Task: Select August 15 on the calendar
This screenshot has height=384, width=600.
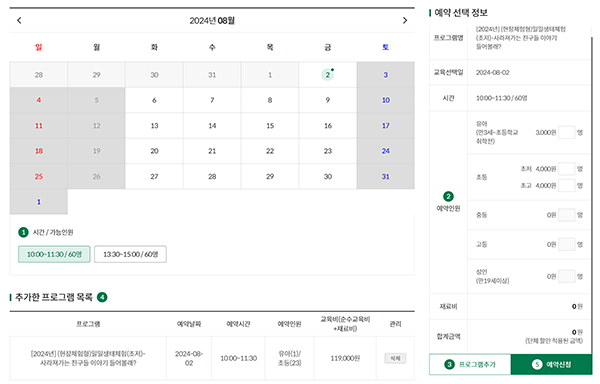Action: click(x=270, y=125)
